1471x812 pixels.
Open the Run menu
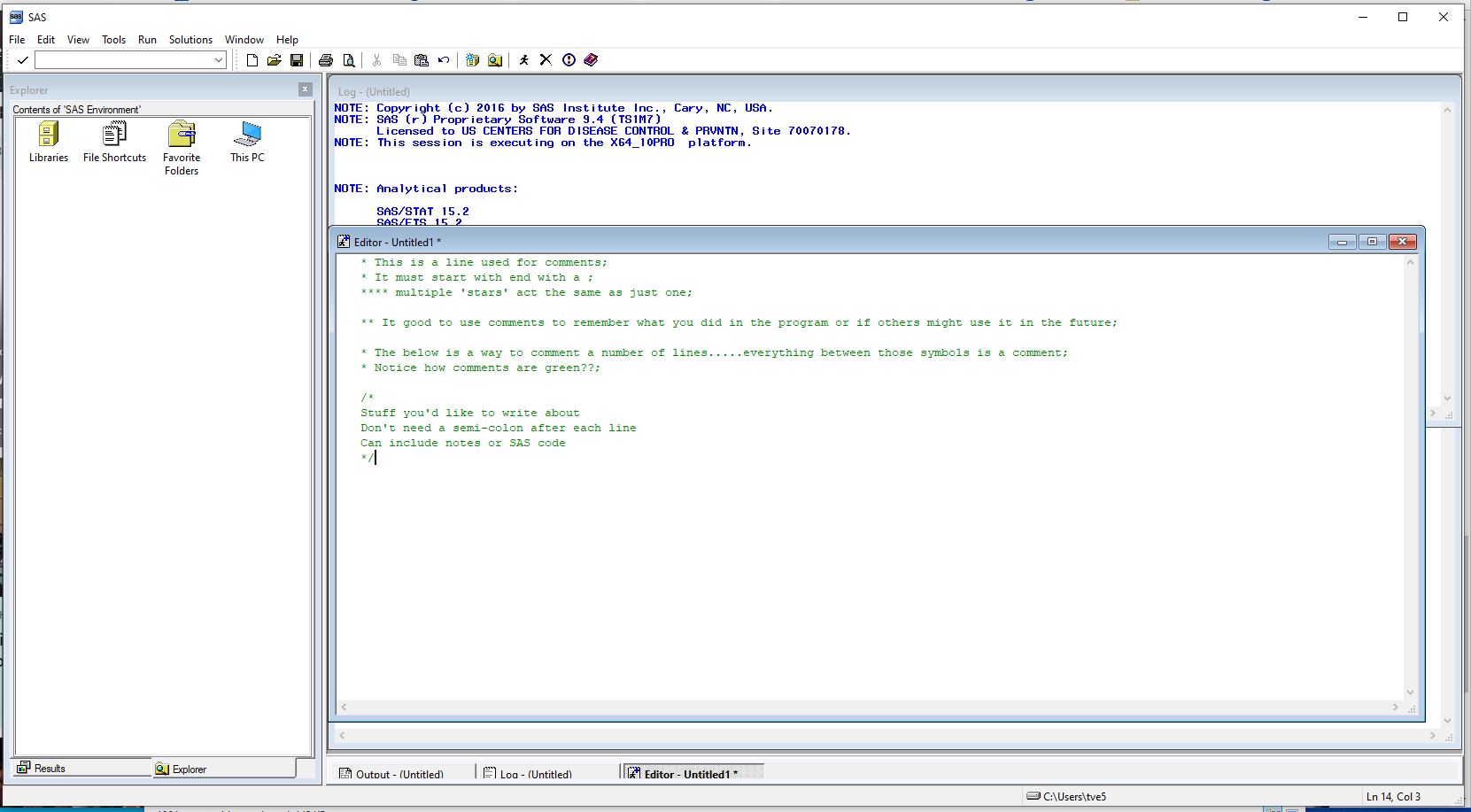tap(147, 40)
